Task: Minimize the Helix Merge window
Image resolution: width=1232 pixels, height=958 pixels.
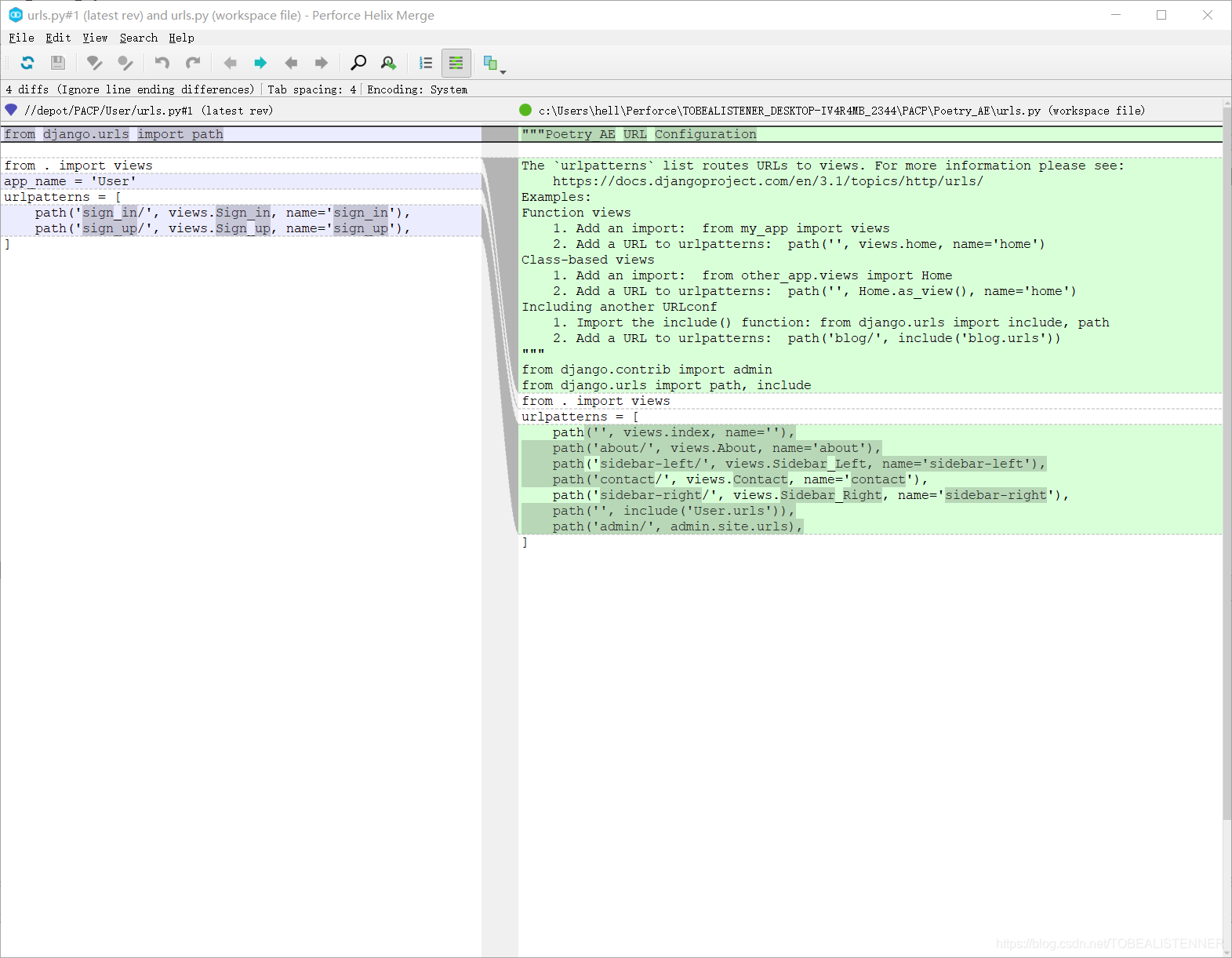Action: (1116, 15)
